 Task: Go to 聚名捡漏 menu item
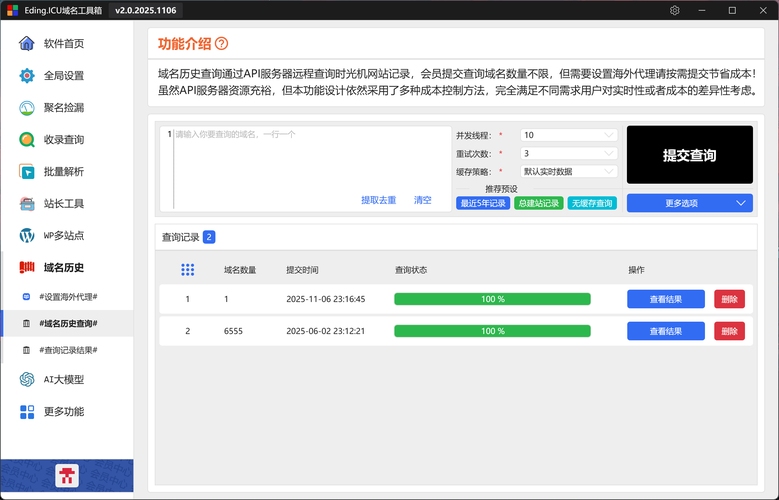pos(67,108)
